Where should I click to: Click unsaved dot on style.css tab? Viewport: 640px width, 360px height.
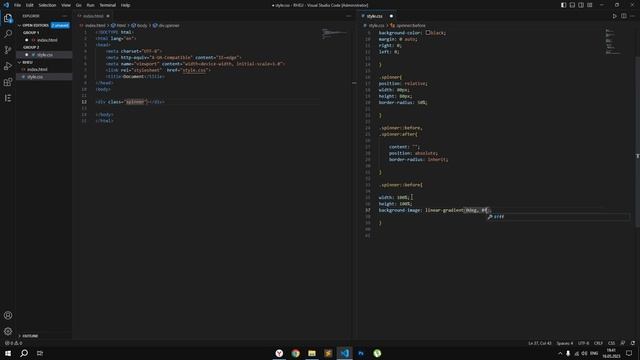391,16
